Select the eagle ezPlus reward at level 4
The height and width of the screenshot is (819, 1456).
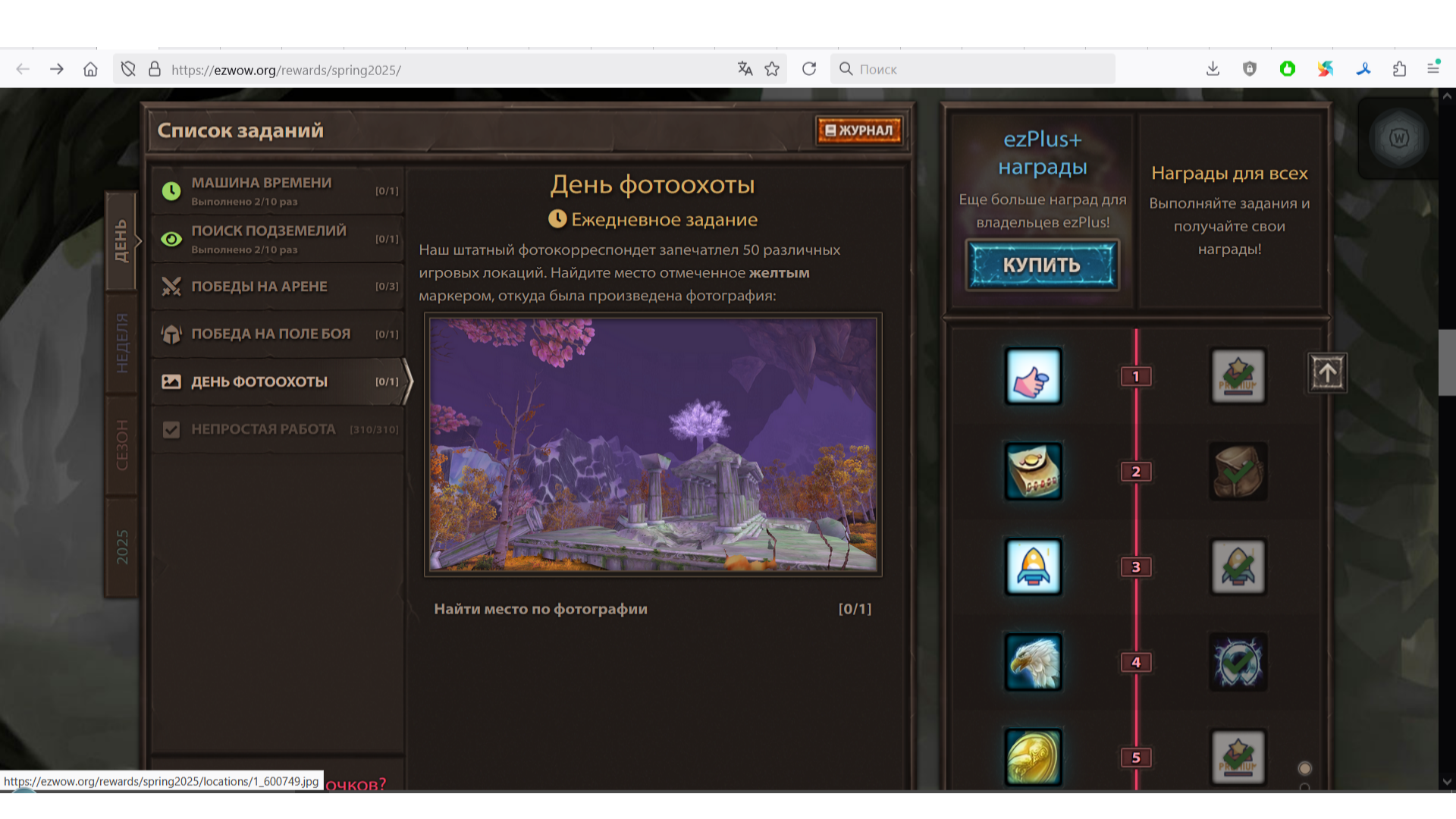pyautogui.click(x=1033, y=662)
